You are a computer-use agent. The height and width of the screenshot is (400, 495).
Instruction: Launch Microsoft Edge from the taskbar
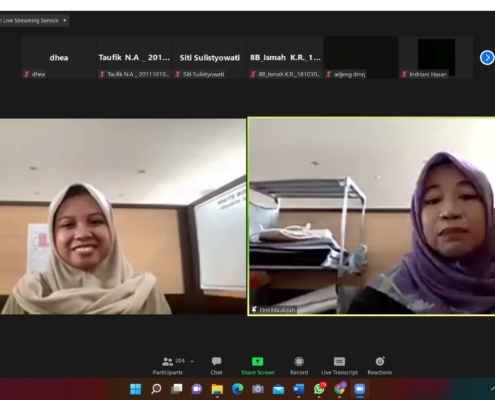tap(237, 389)
